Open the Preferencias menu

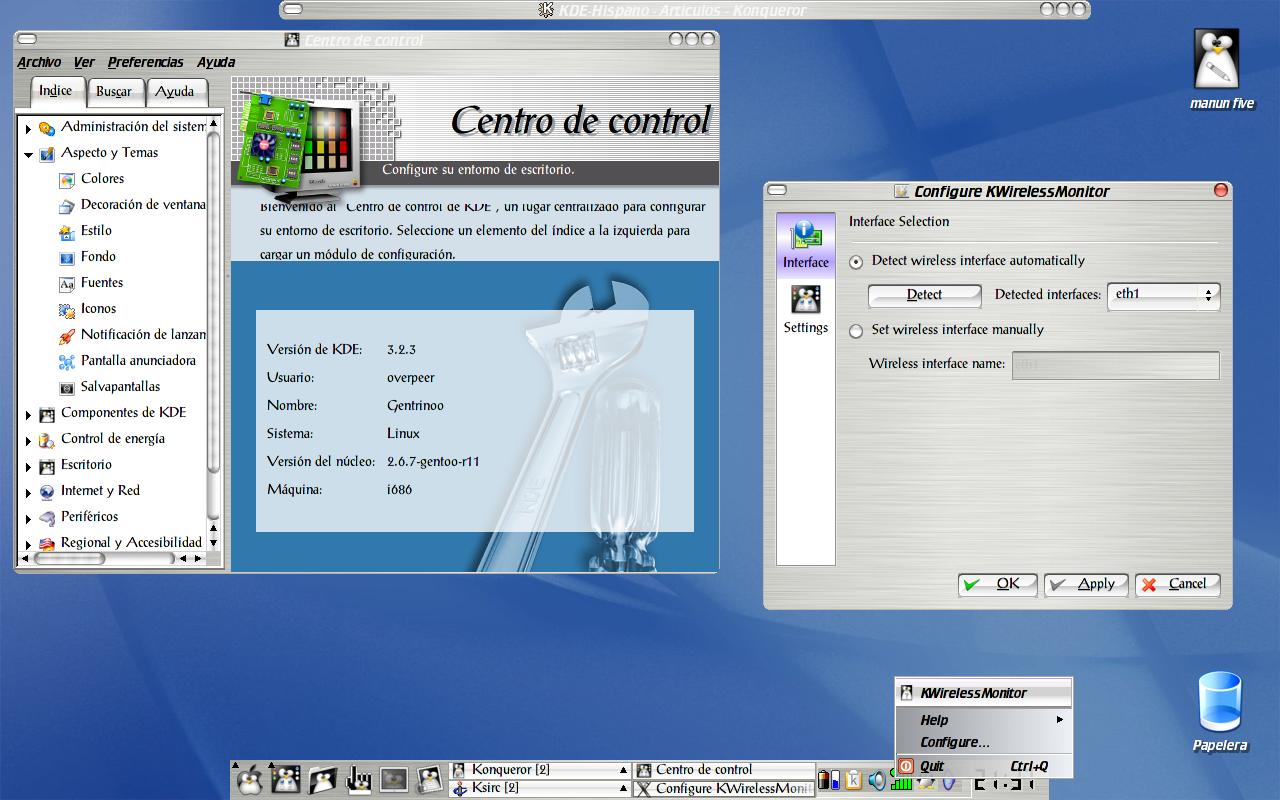click(146, 62)
